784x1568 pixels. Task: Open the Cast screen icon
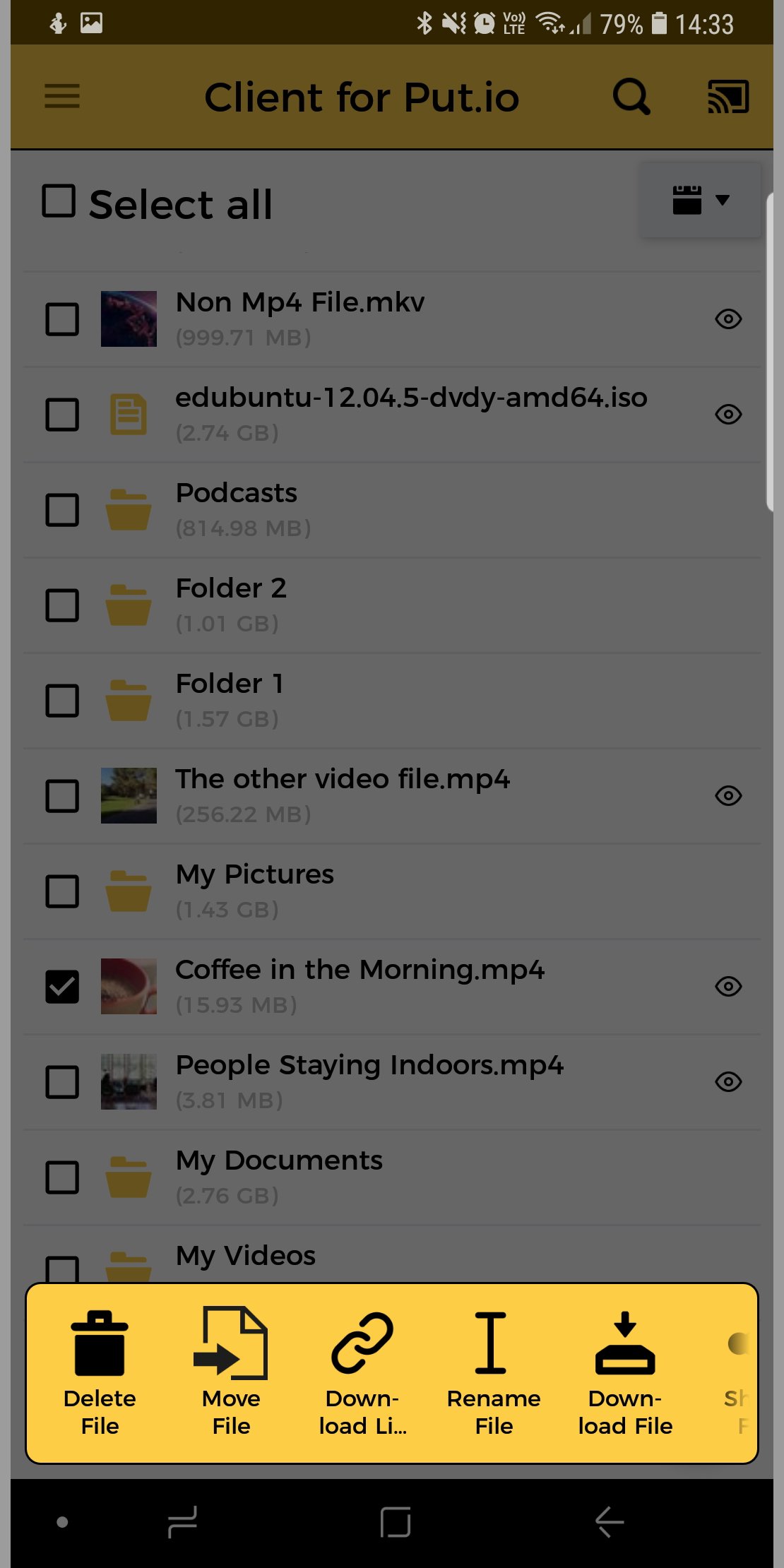[x=728, y=96]
